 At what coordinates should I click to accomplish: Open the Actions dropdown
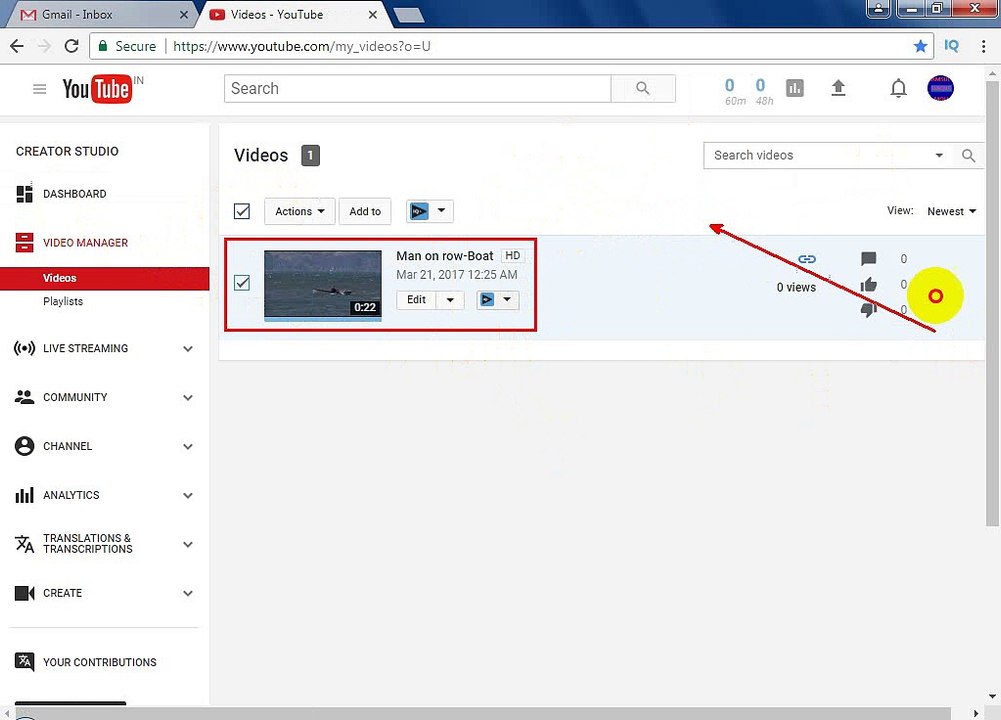[x=299, y=211]
